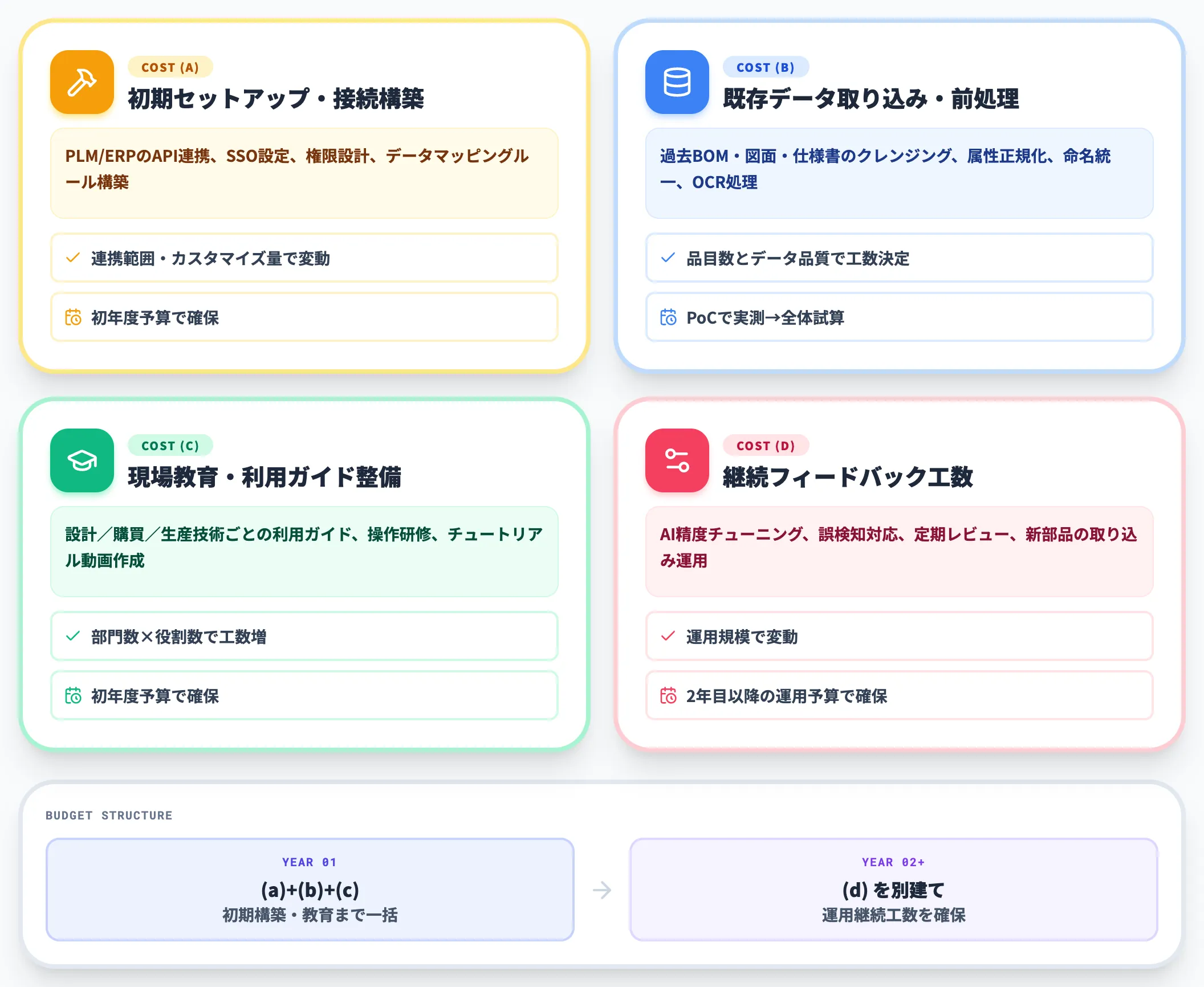
Task: Click the (d) を別建て text
Action: click(894, 890)
